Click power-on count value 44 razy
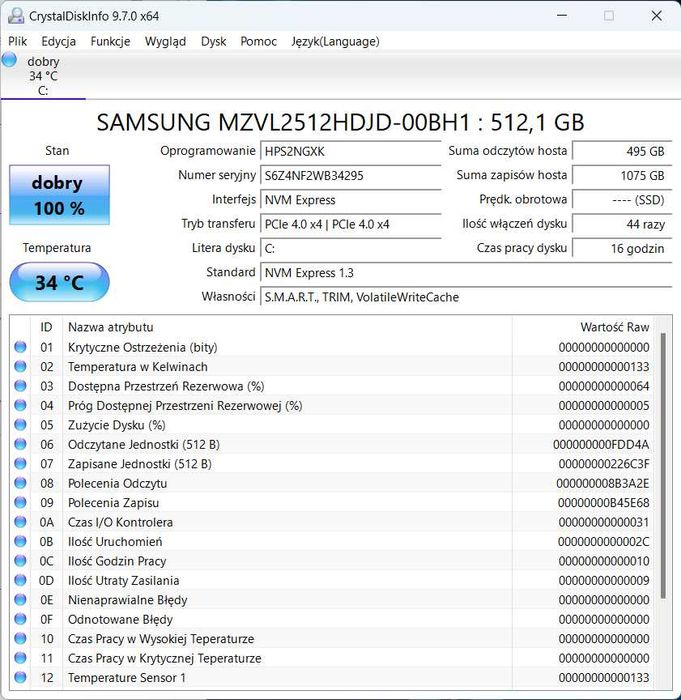Viewport: 681px width, 700px height. pos(622,224)
